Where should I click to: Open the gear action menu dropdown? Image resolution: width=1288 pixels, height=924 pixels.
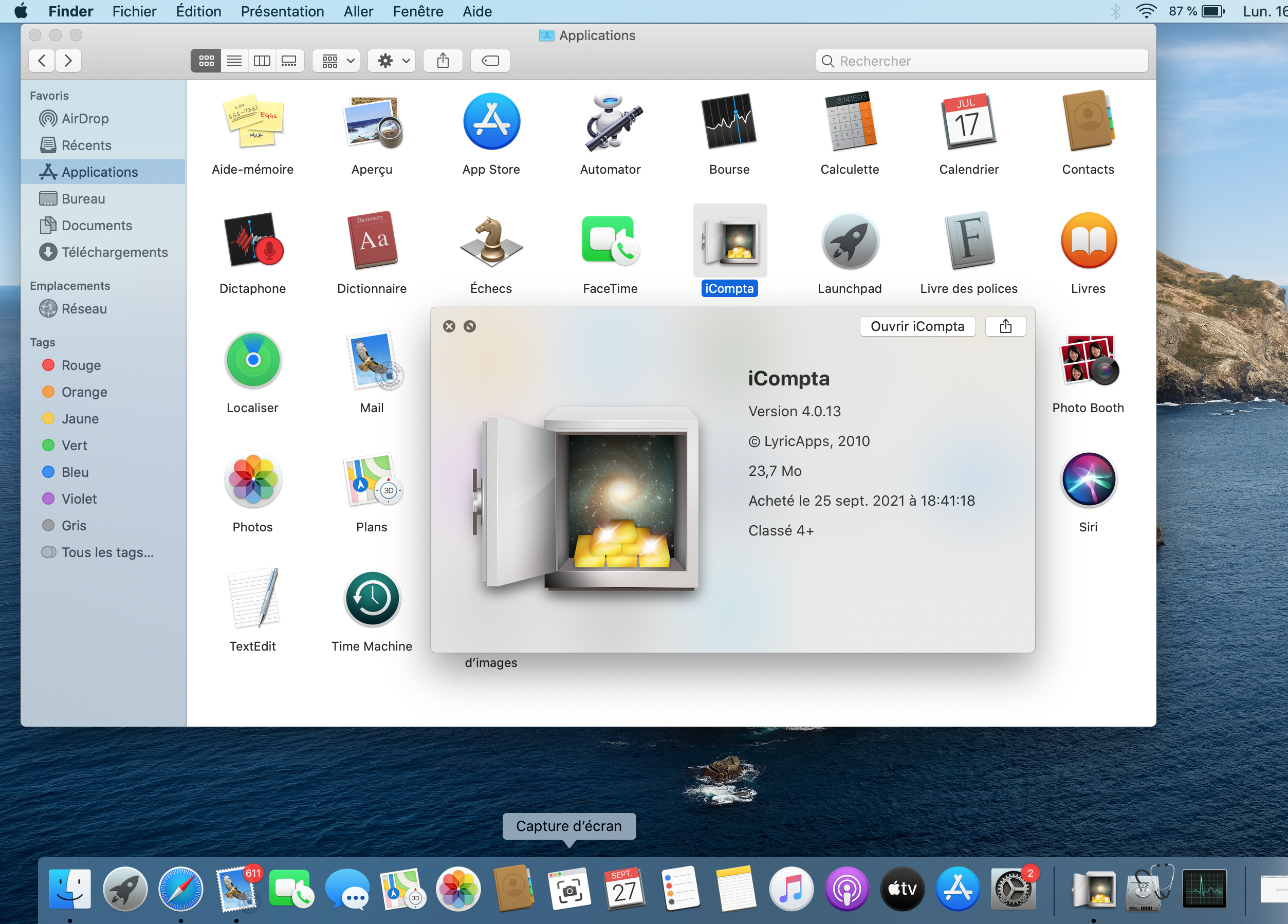coord(393,61)
